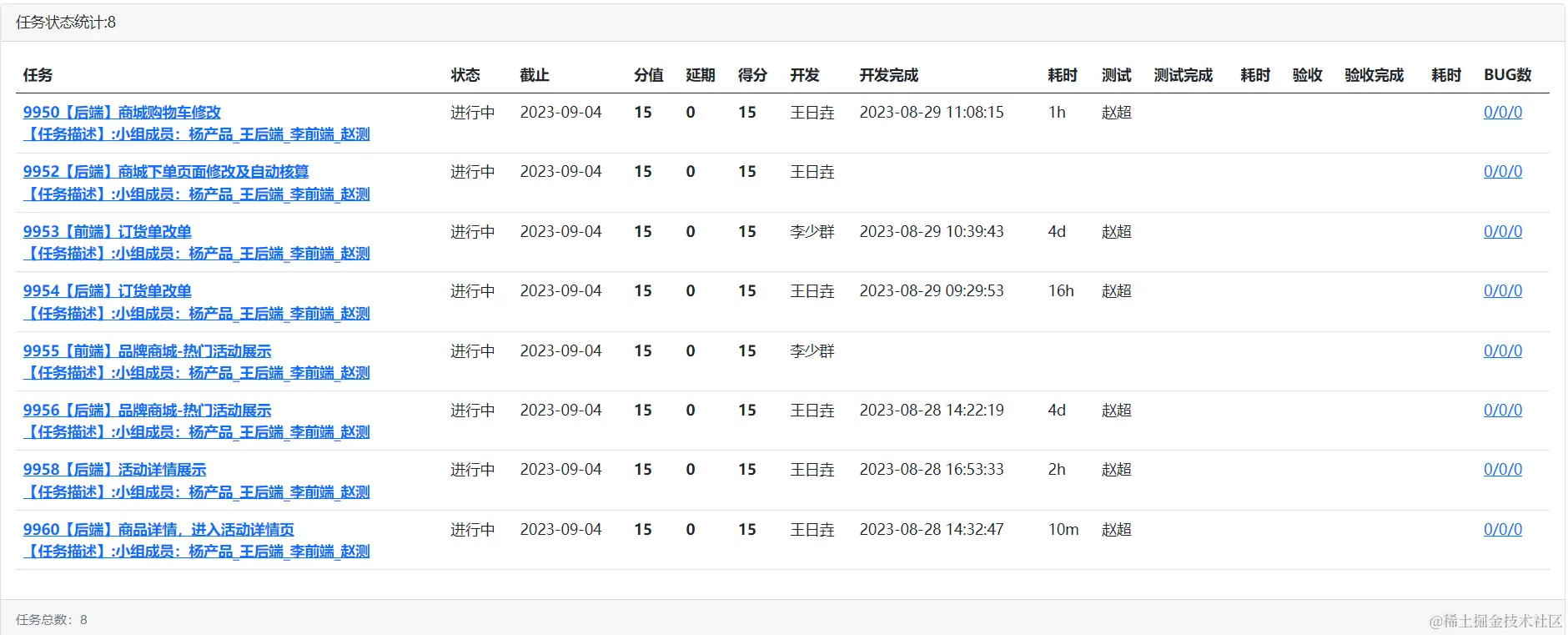Select completion time 2023-08-29 11:08:15

(932, 112)
